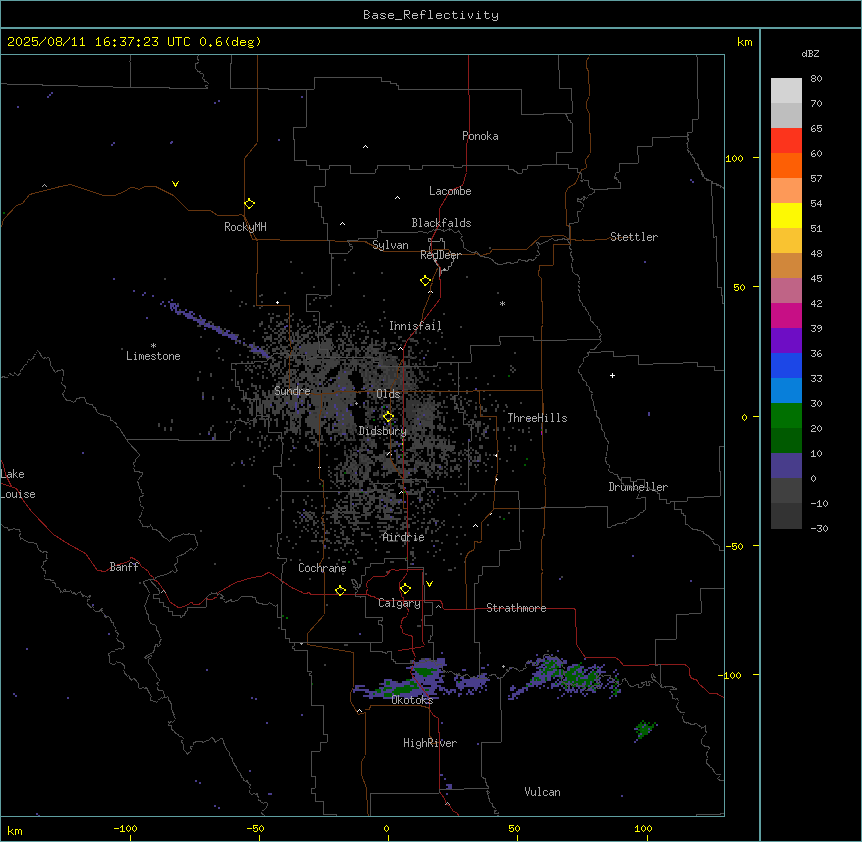This screenshot has height=842, width=862.
Task: Select the asterisk marker east of Innisfail
Action: (x=502, y=303)
